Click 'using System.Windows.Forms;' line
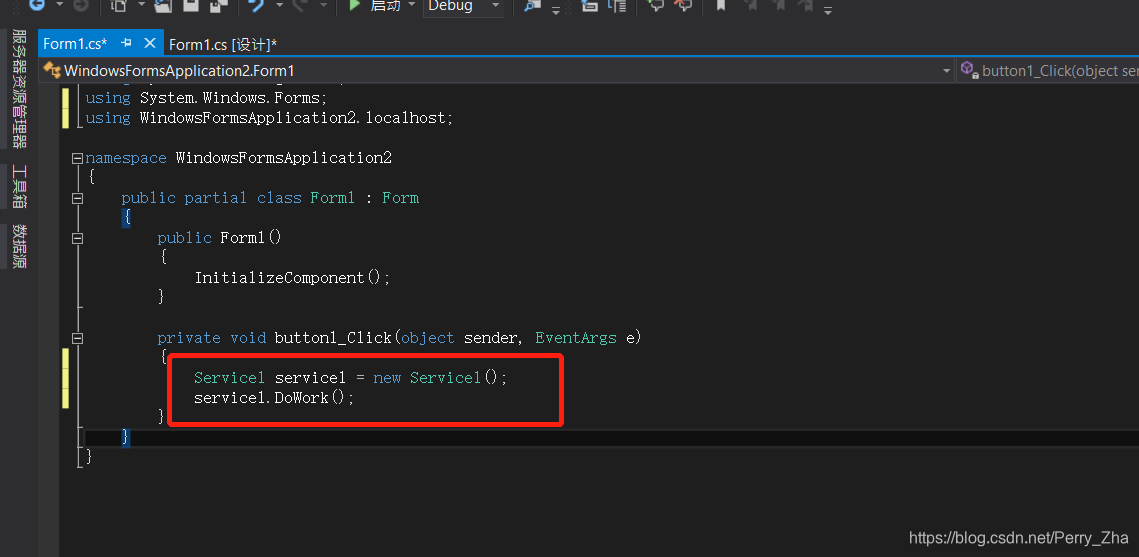Viewport: 1139px width, 557px height. [206, 97]
